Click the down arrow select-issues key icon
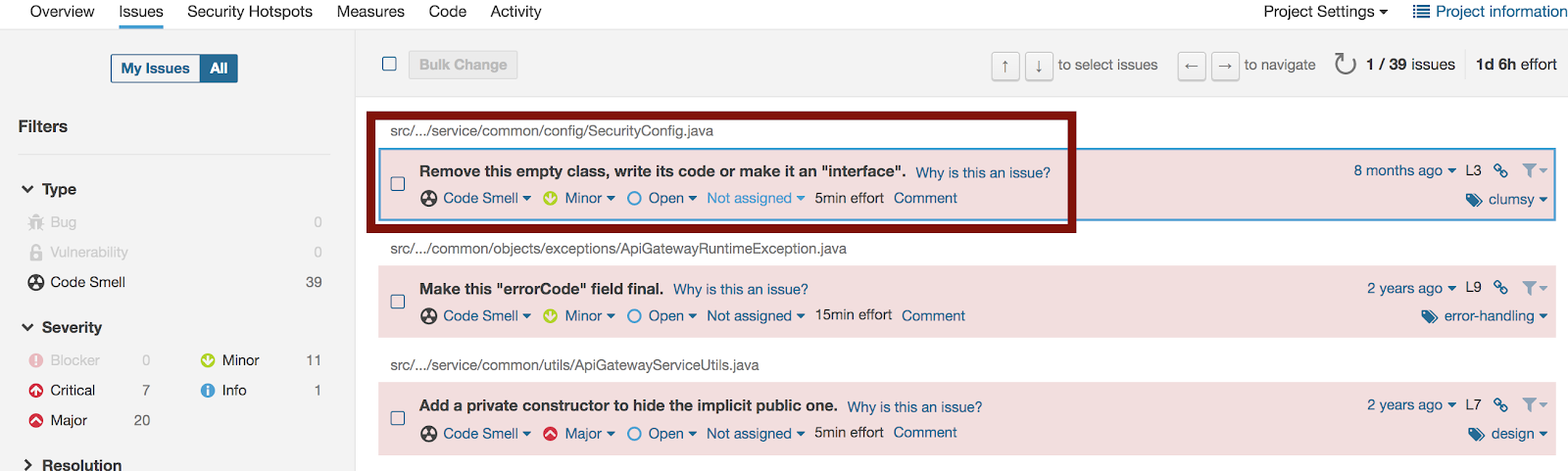Image resolution: width=1568 pixels, height=471 pixels. 1039,66
